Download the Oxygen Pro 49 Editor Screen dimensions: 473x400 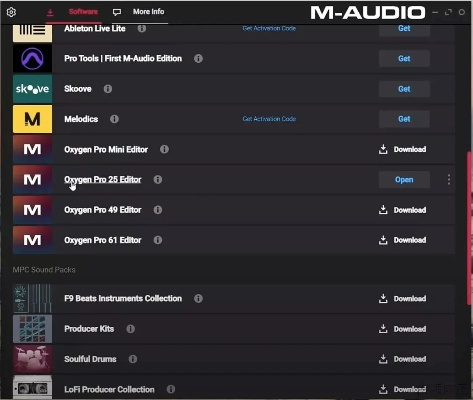pyautogui.click(x=402, y=210)
